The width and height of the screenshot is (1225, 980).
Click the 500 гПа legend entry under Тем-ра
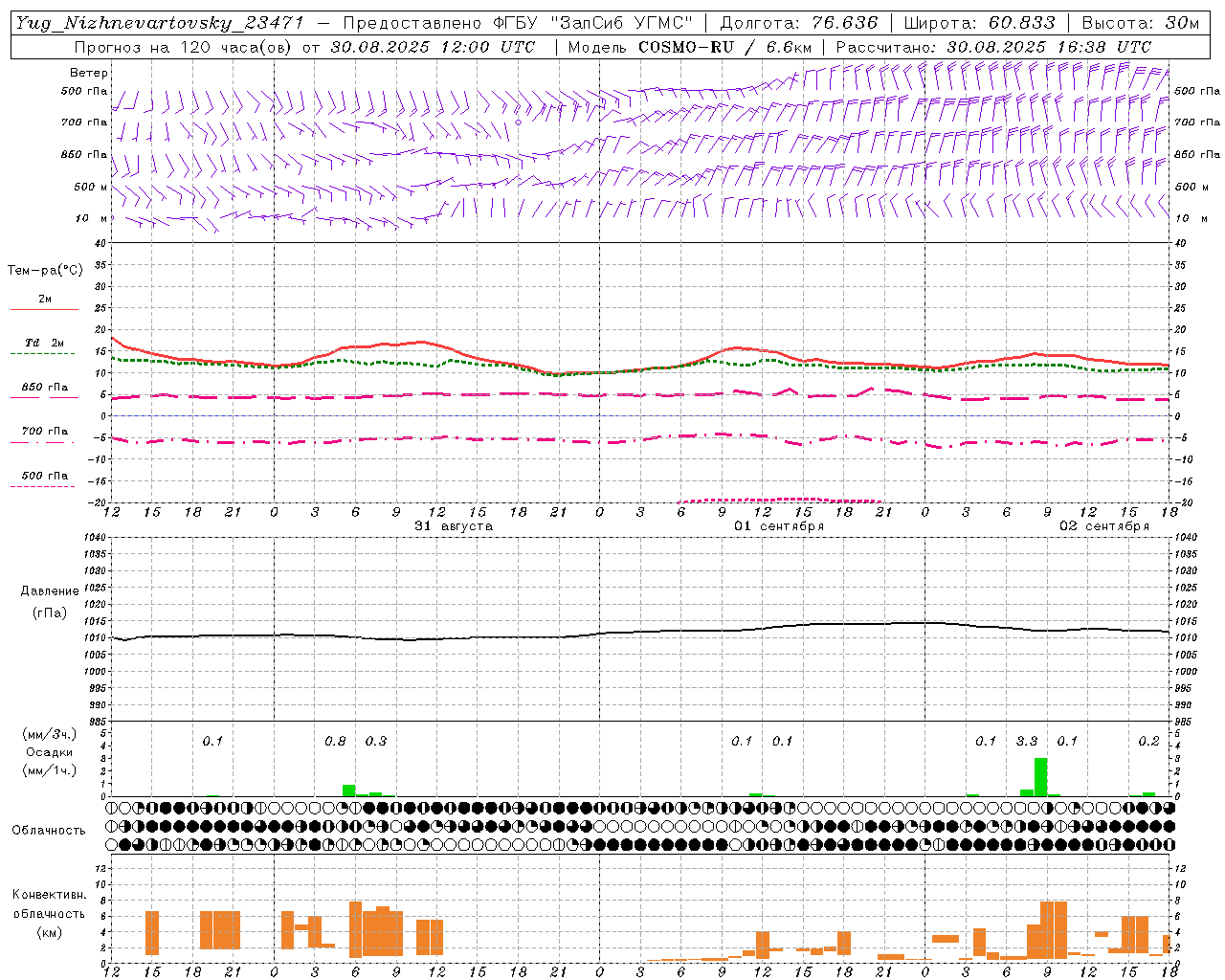[45, 476]
